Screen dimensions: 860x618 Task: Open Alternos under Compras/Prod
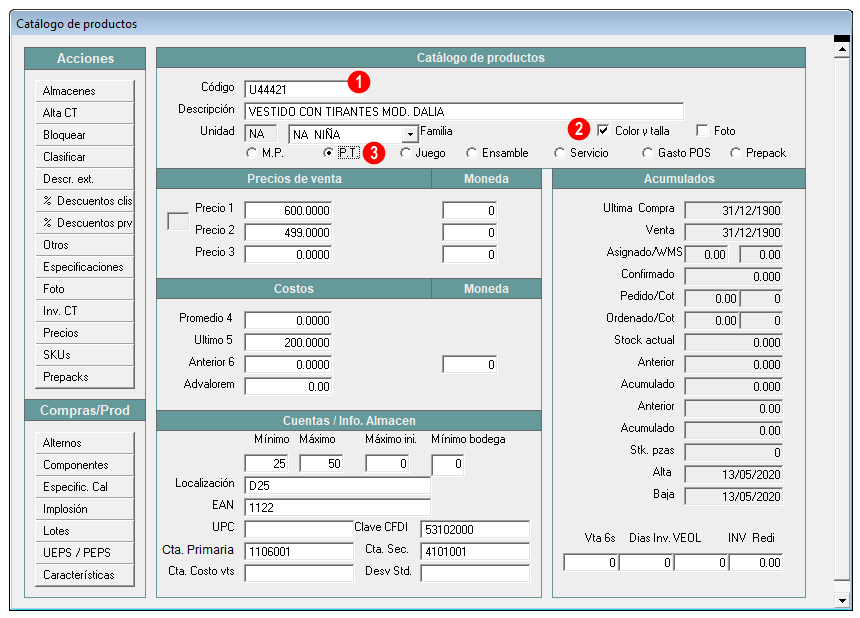pyautogui.click(x=84, y=443)
